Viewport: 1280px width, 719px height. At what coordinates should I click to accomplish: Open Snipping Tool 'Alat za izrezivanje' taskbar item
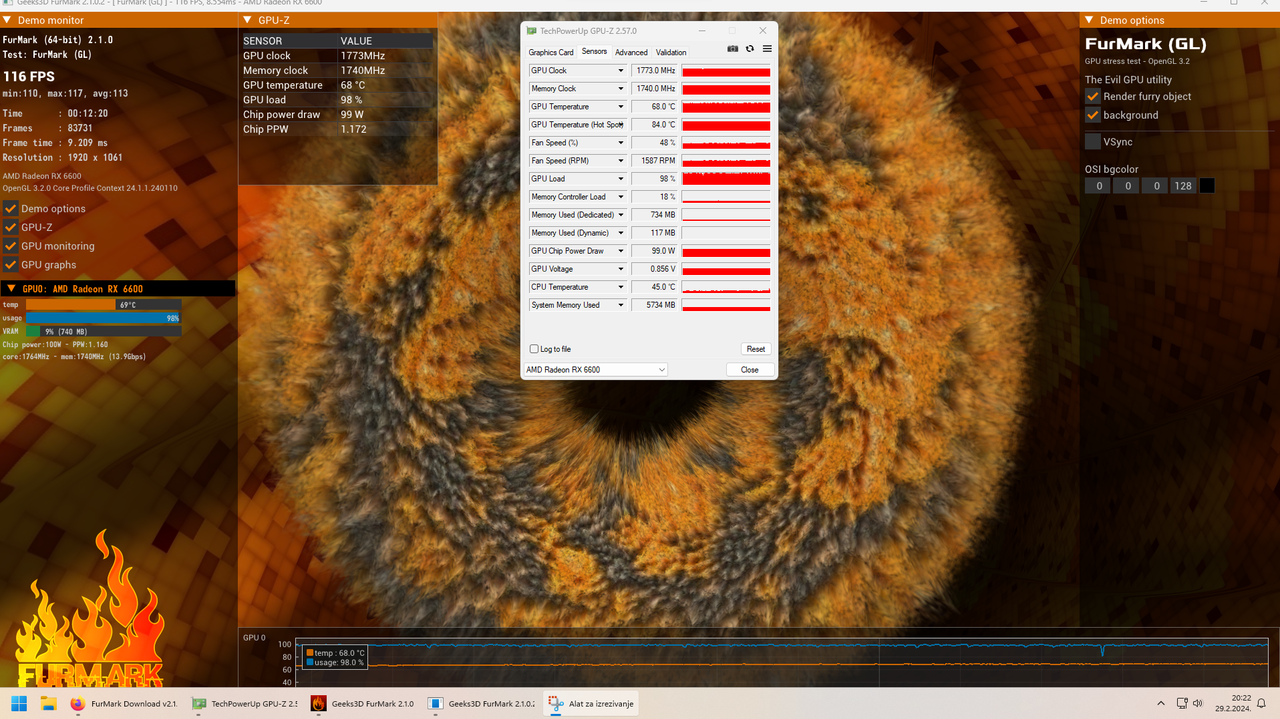pyautogui.click(x=590, y=703)
